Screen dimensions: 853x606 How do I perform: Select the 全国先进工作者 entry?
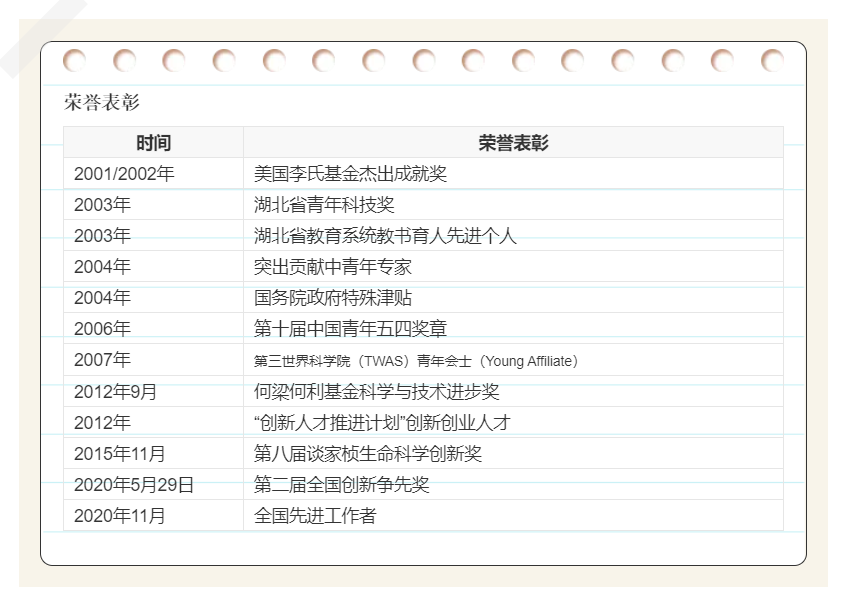click(x=315, y=516)
